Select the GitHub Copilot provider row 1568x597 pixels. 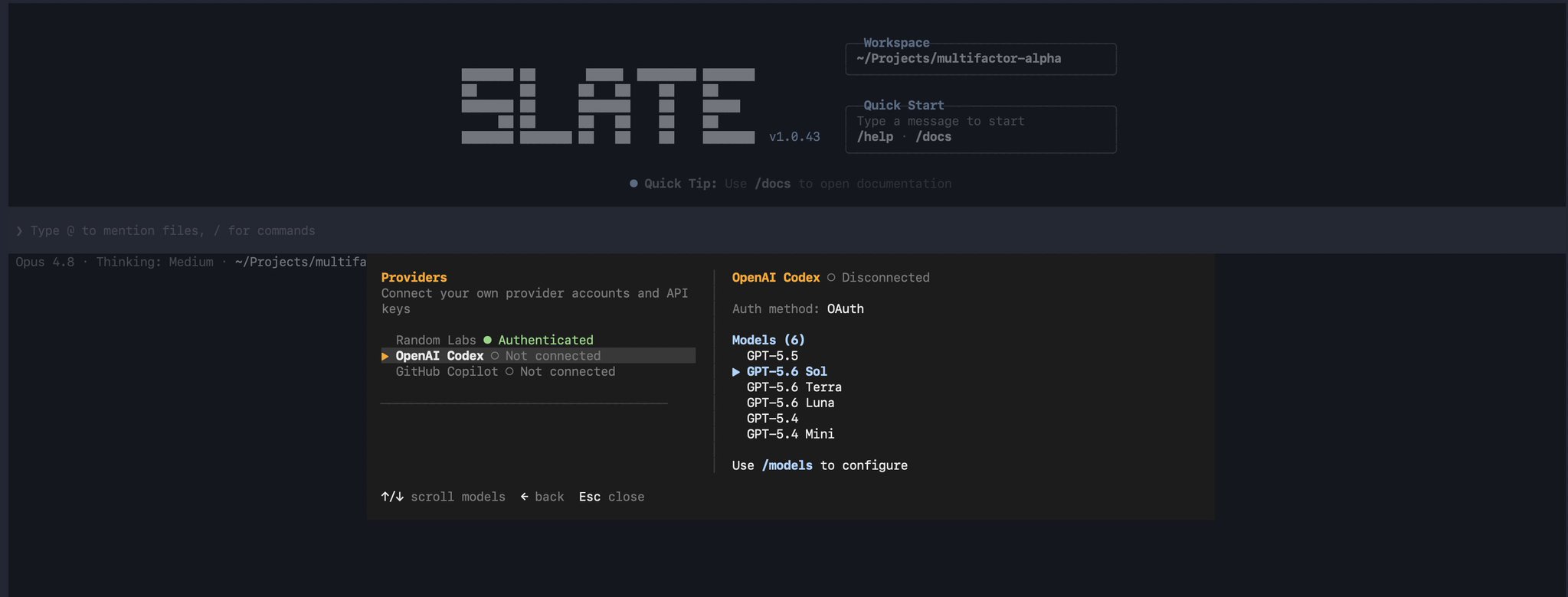tap(538, 371)
